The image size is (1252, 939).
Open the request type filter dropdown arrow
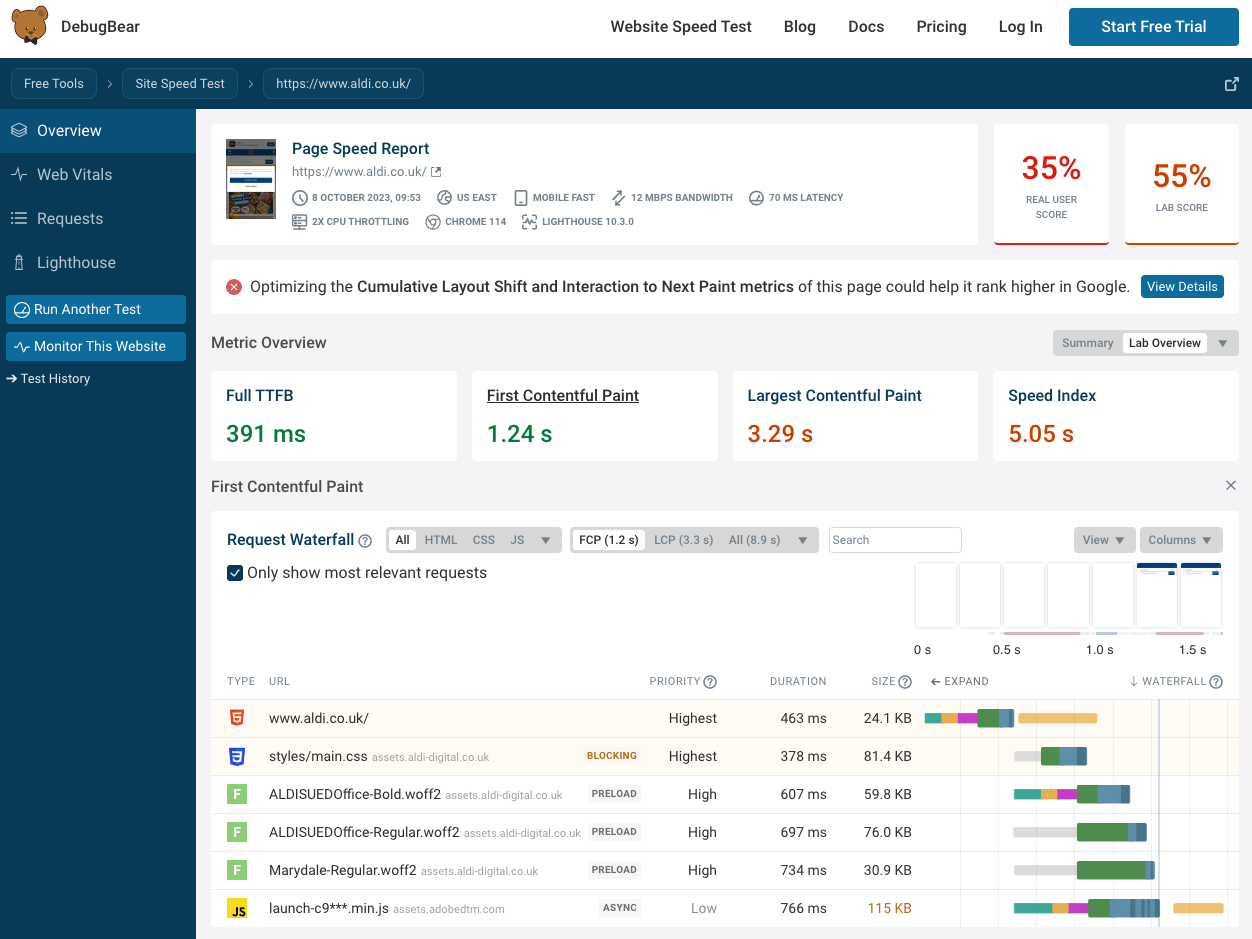click(546, 540)
